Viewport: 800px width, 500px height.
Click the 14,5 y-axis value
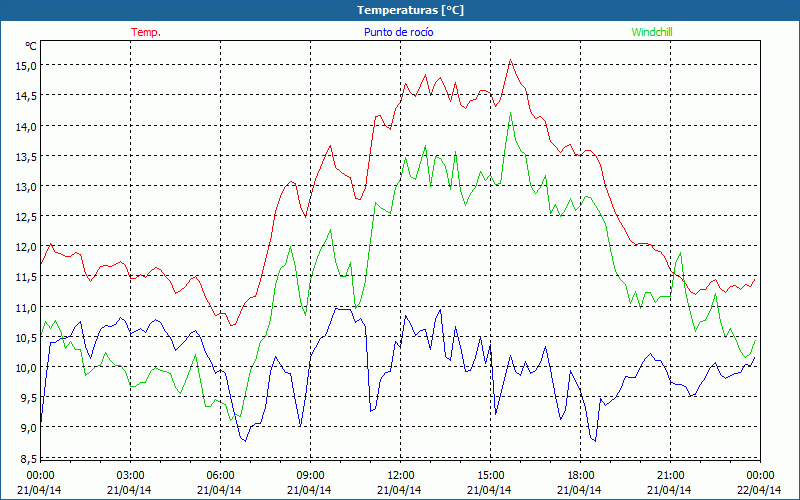[26, 96]
